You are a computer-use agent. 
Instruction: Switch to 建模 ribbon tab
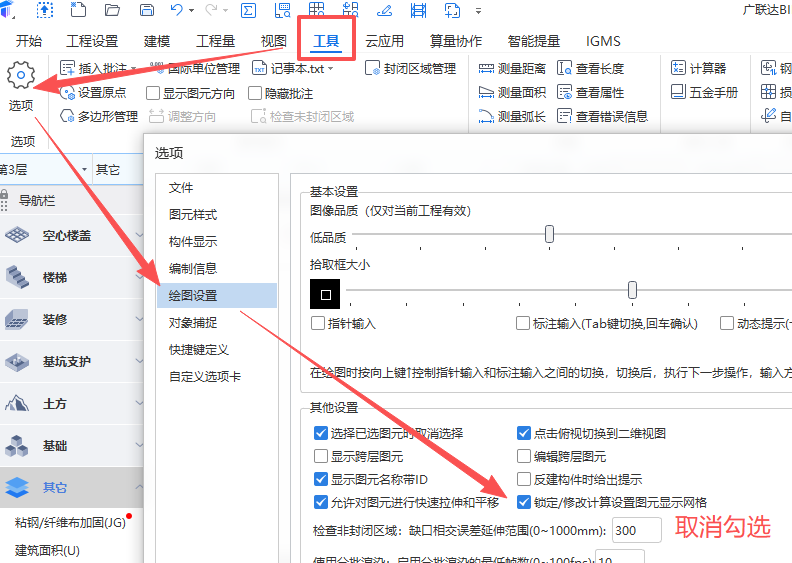(x=157, y=41)
